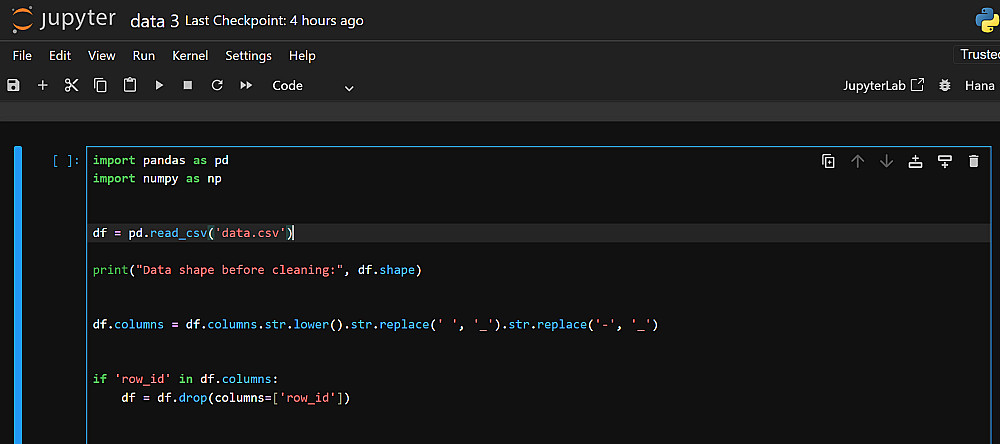This screenshot has height=444, width=1000.
Task: Insert a new cell with the plus icon
Action: [x=42, y=86]
